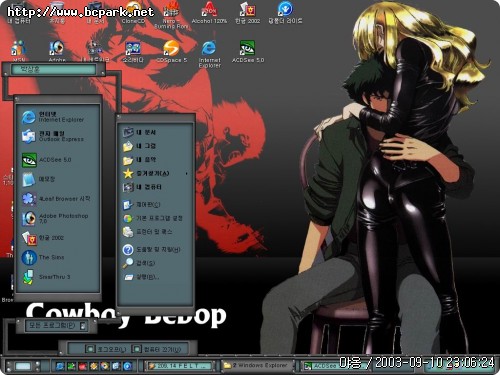Screen dimensions: 500x375
Task: Select the Alcohol 120% desktop icon
Action: tap(209, 13)
